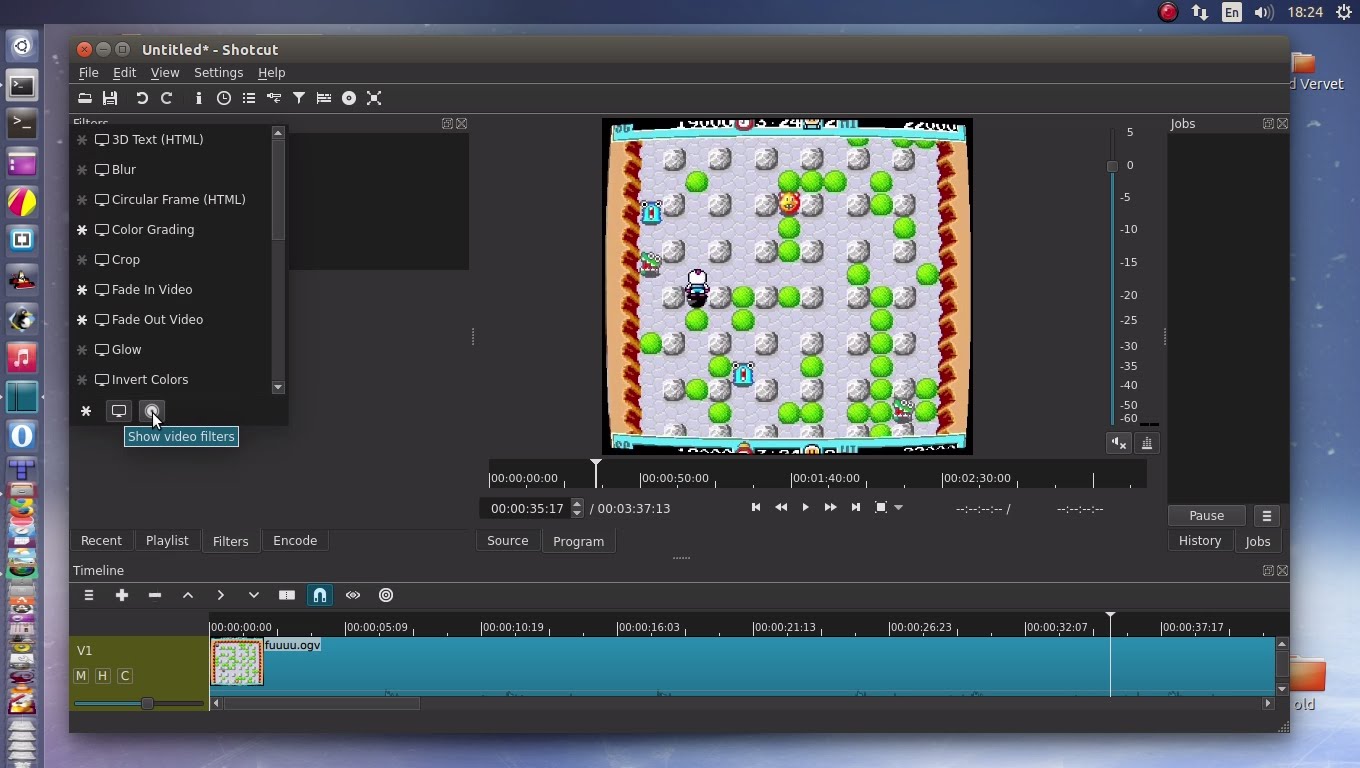The height and width of the screenshot is (768, 1360).
Task: Open the File menu
Action: click(x=88, y=73)
